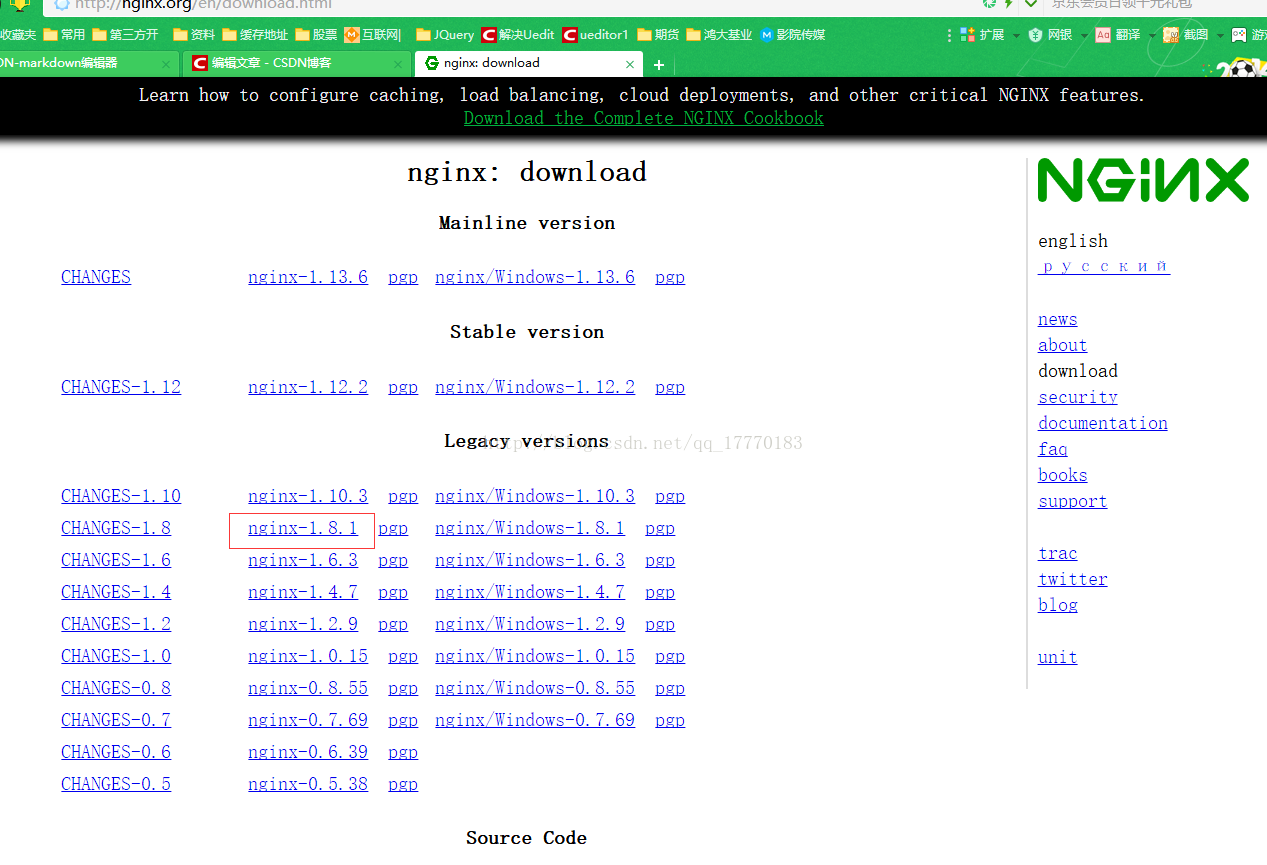Viewport: 1267px width, 865px height.
Task: Select the nginx: download tab
Action: [528, 63]
